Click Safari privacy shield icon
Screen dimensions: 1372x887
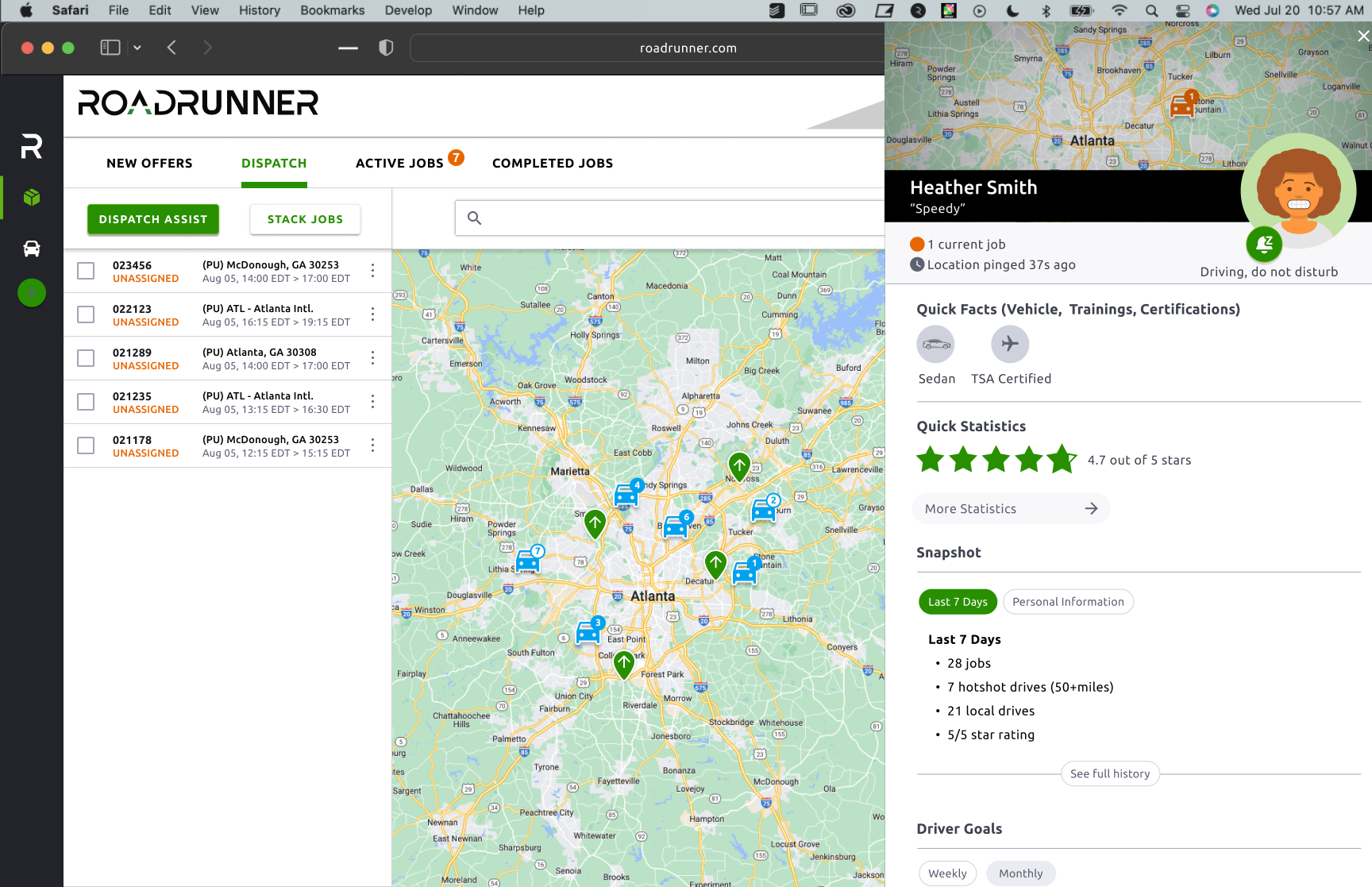tap(386, 48)
